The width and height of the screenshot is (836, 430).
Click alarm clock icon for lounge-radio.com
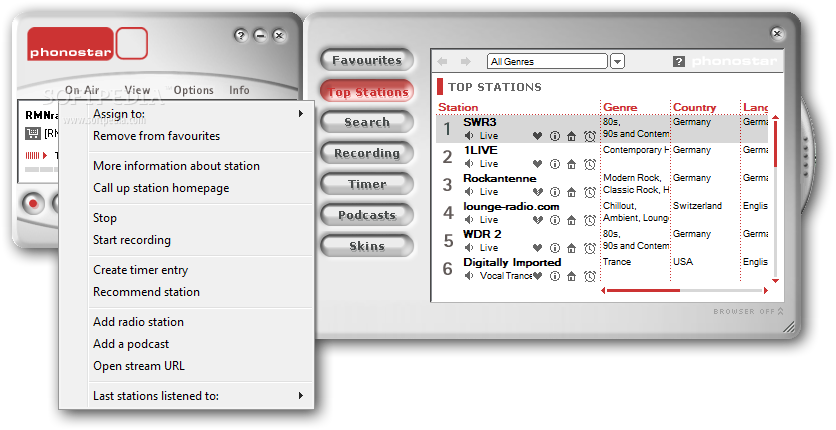[590, 220]
